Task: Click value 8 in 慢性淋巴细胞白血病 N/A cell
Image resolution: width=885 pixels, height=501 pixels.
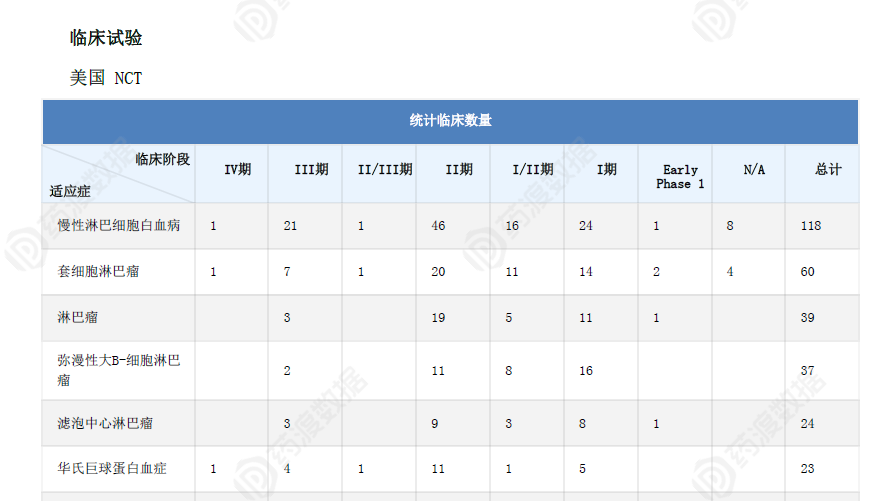Action: 730,226
